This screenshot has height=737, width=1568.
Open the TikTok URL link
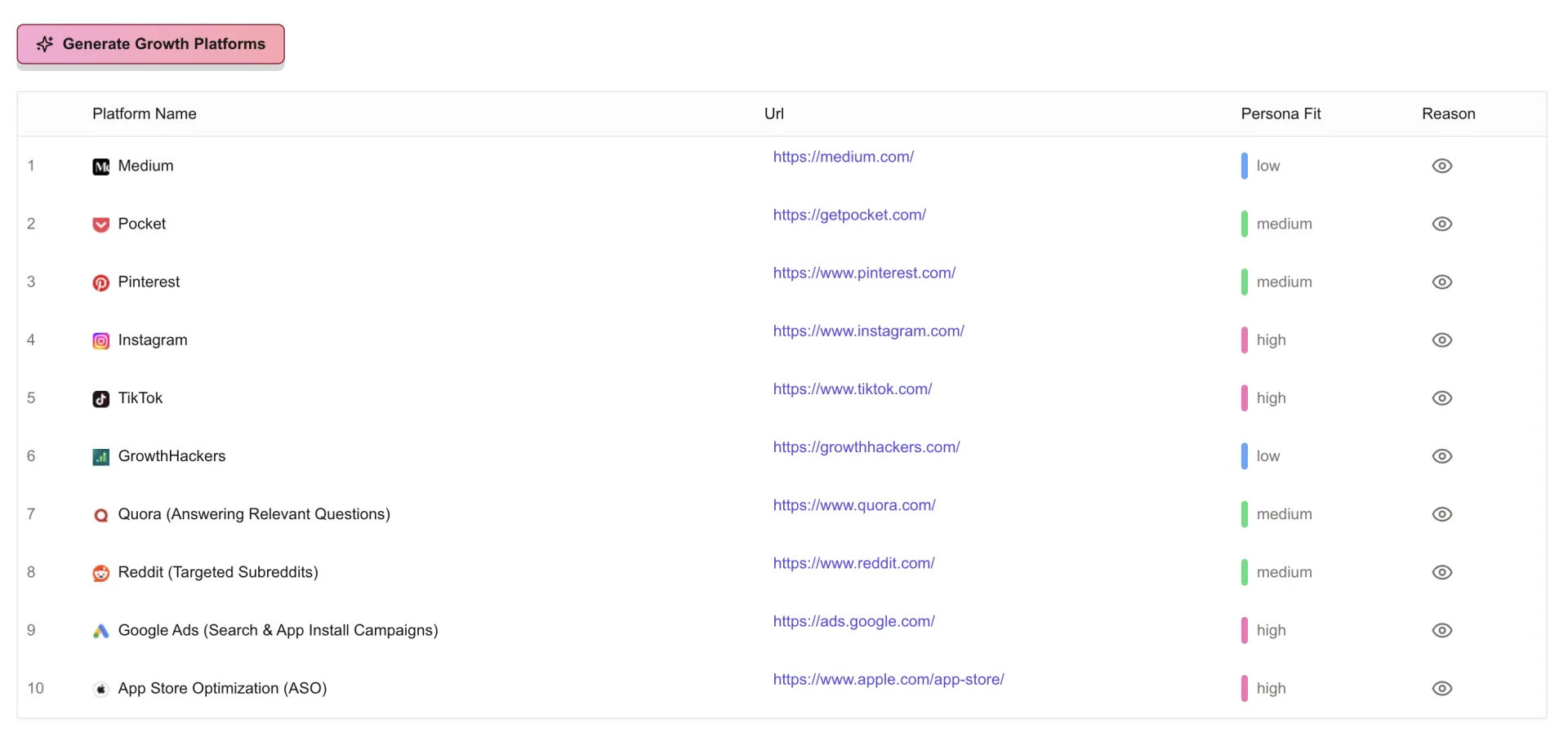point(853,388)
